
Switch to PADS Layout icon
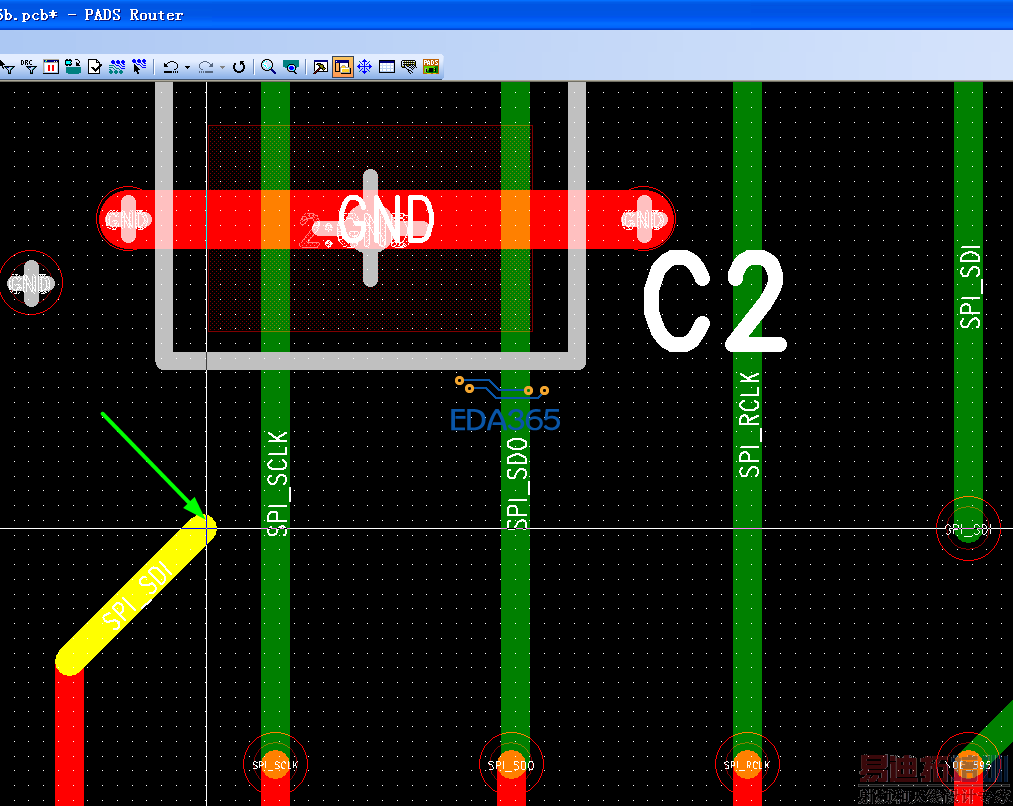click(431, 67)
